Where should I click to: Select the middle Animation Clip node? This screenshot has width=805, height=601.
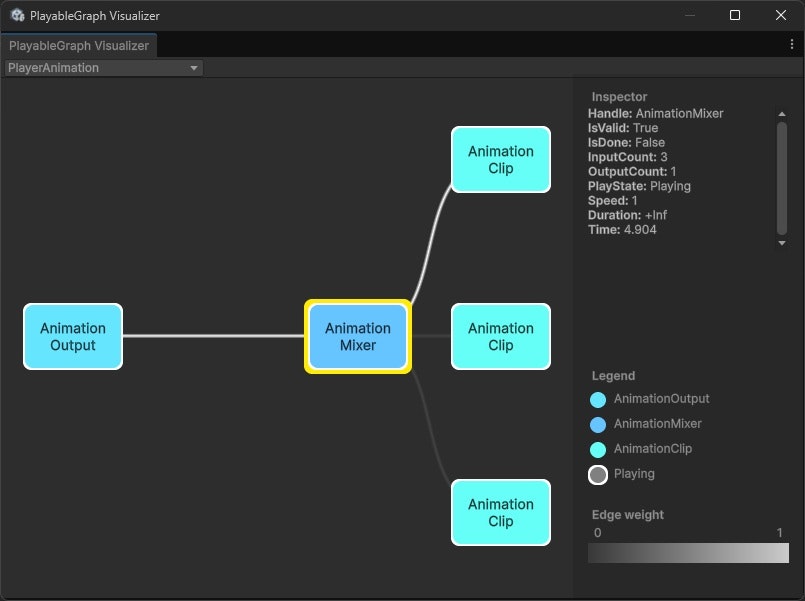(x=500, y=337)
